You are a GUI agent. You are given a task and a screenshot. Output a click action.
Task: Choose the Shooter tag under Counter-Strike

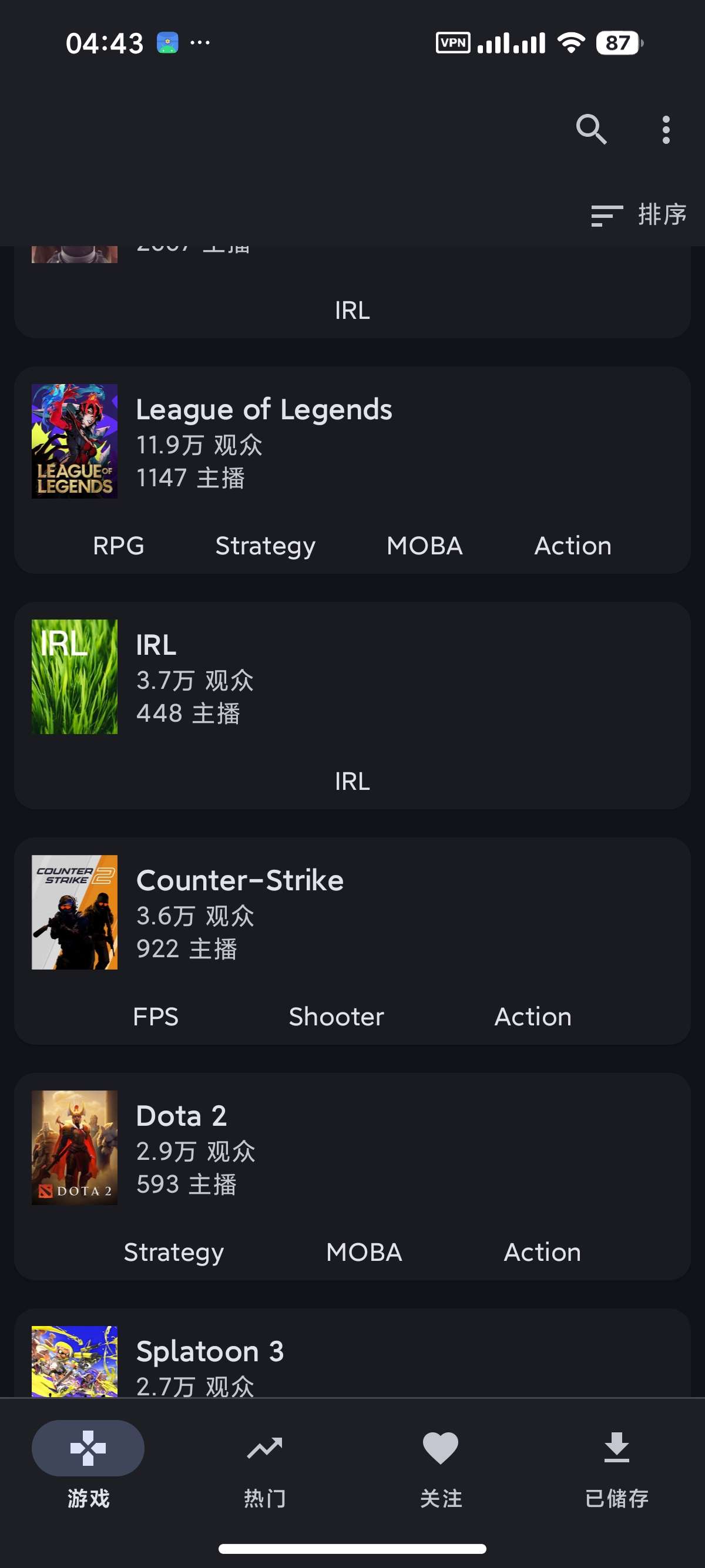[336, 1017]
